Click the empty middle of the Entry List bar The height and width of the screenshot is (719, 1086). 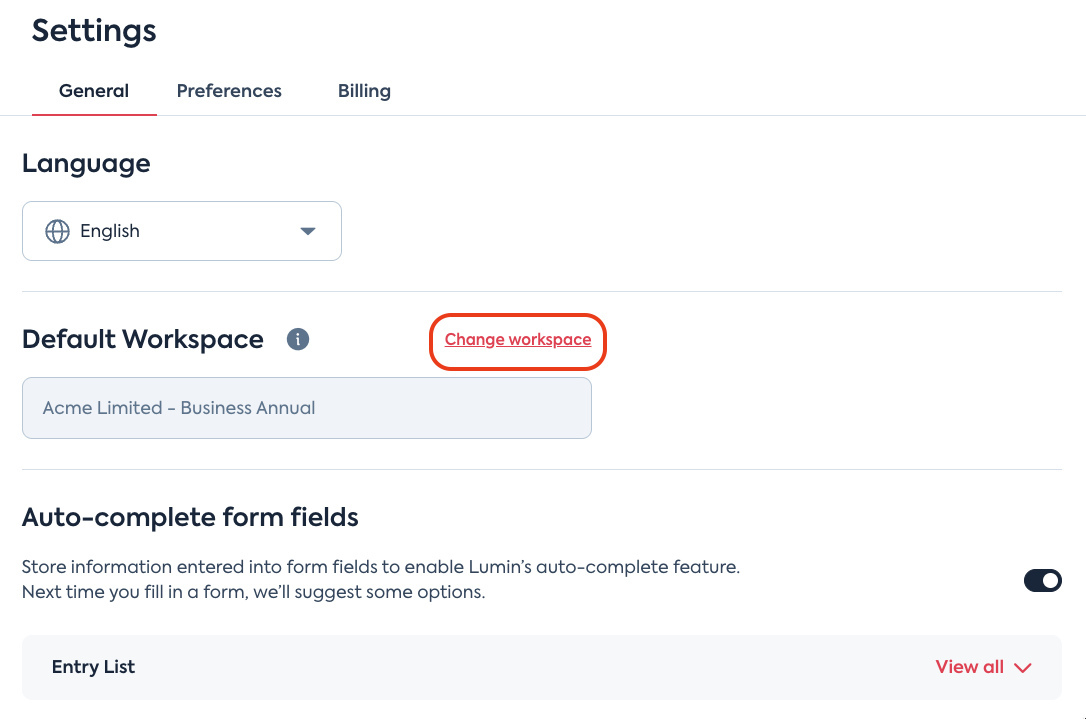coord(530,667)
